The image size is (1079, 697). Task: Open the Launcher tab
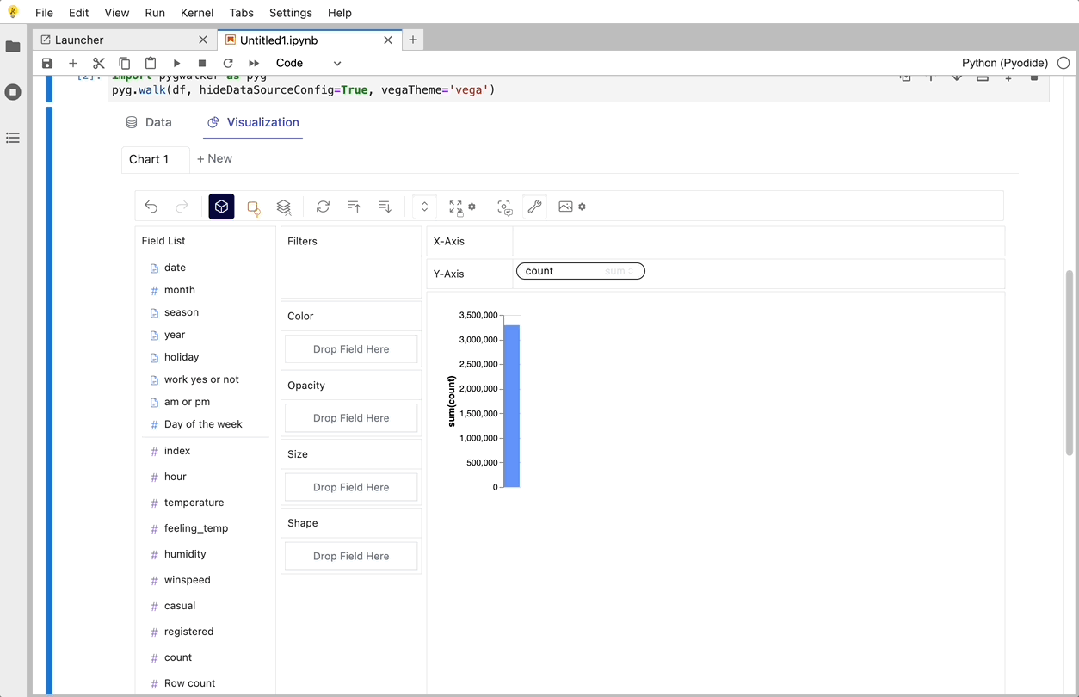point(80,40)
